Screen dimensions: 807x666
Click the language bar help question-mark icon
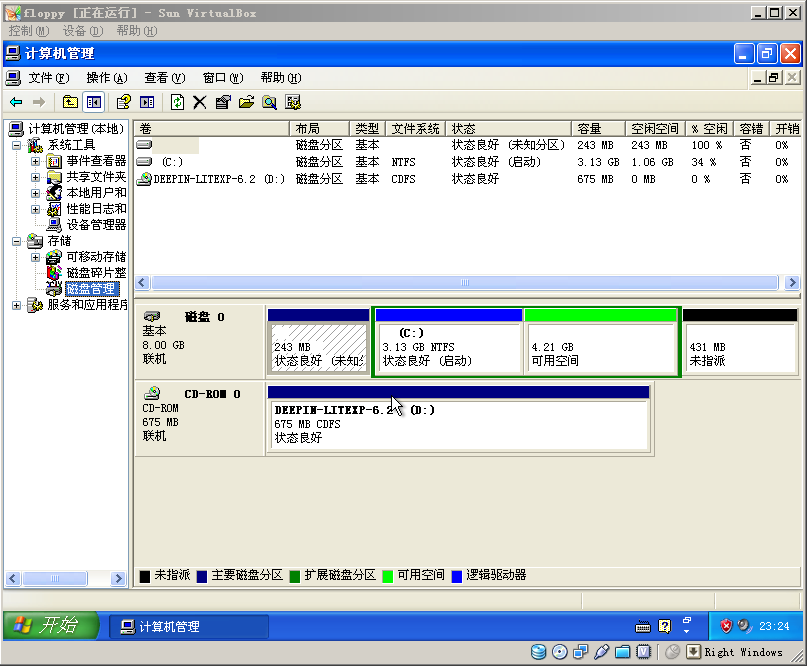pos(665,626)
